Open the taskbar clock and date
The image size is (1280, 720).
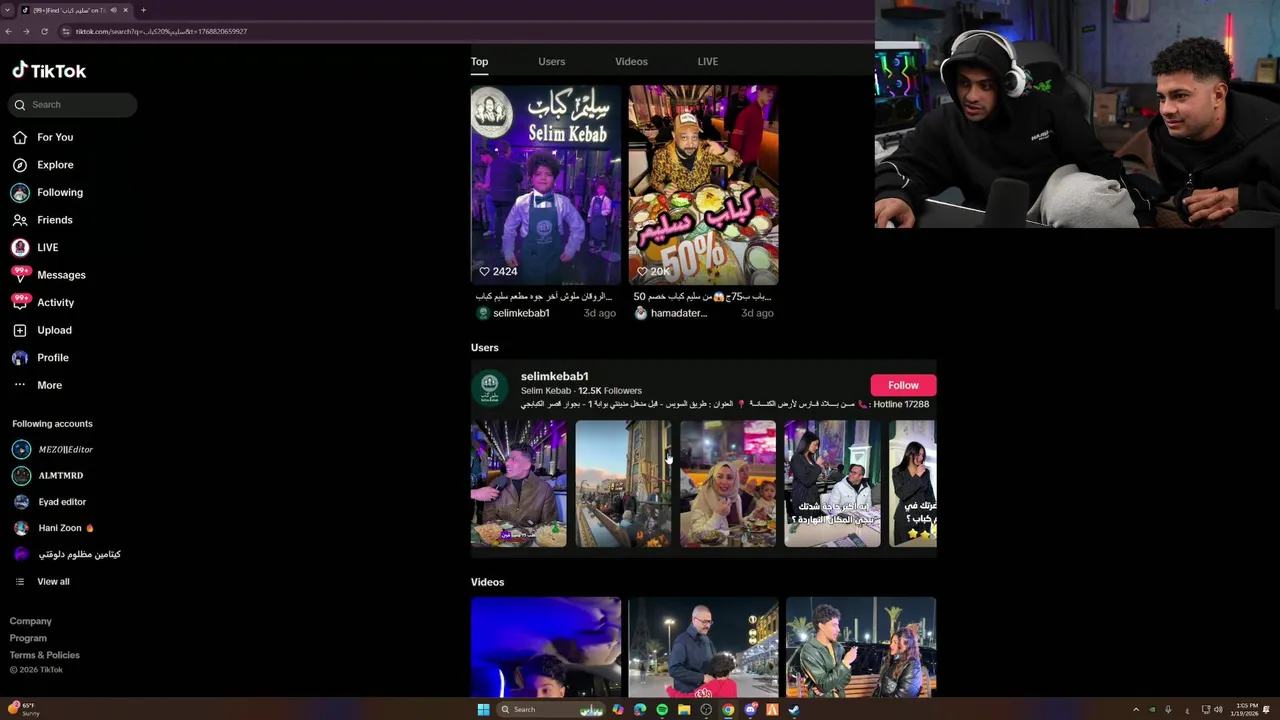(1246, 710)
